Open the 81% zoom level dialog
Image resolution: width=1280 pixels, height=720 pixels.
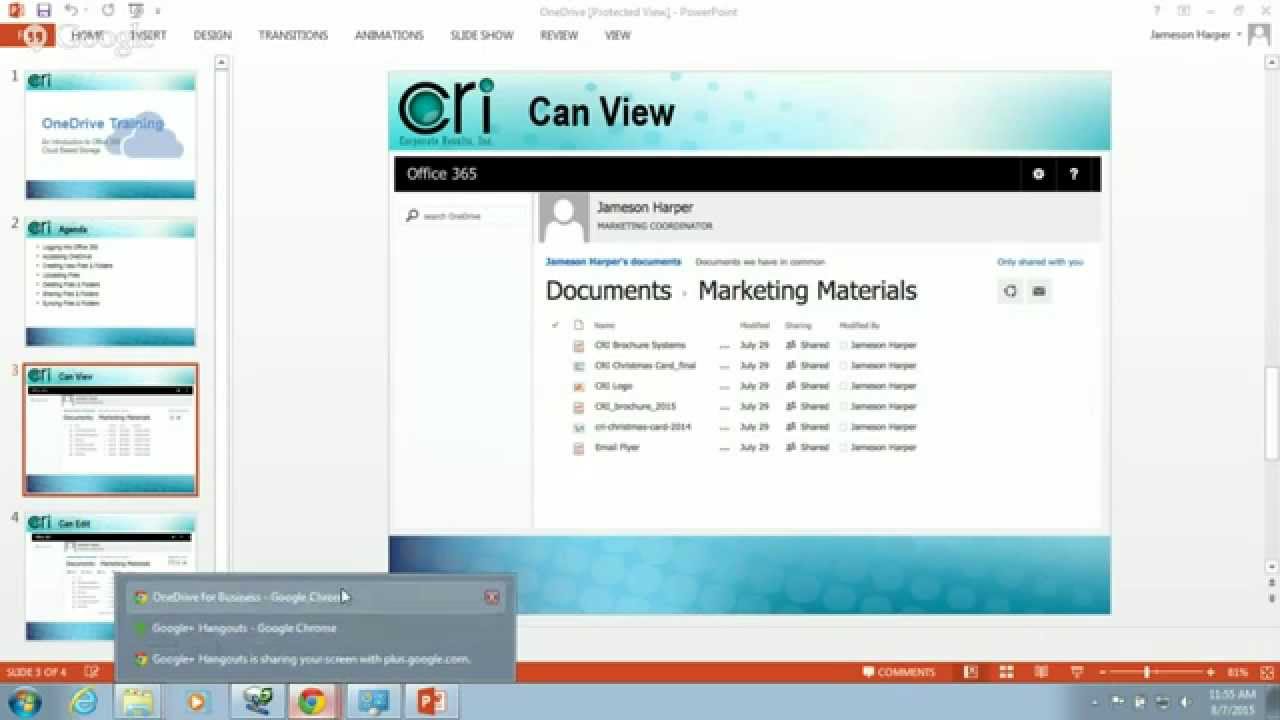pyautogui.click(x=1238, y=672)
